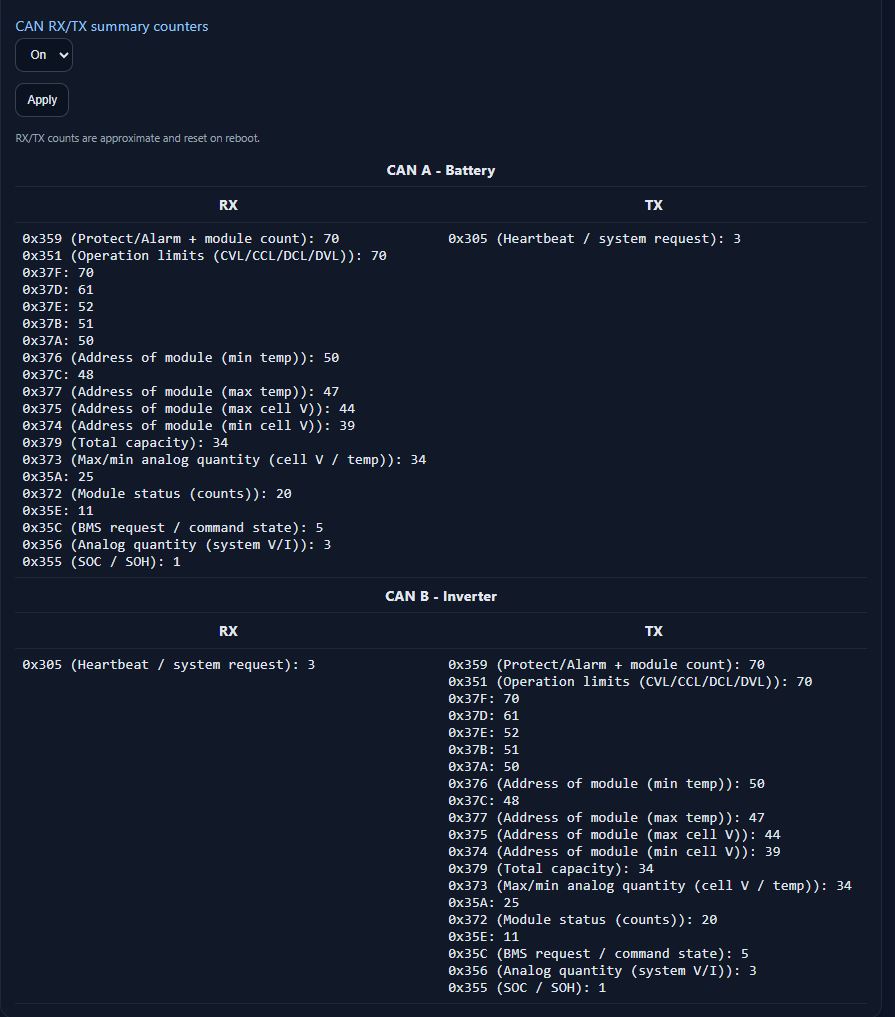
Task: Click the 0x305 Heartbeat entry in CAN B RX
Action: click(168, 664)
